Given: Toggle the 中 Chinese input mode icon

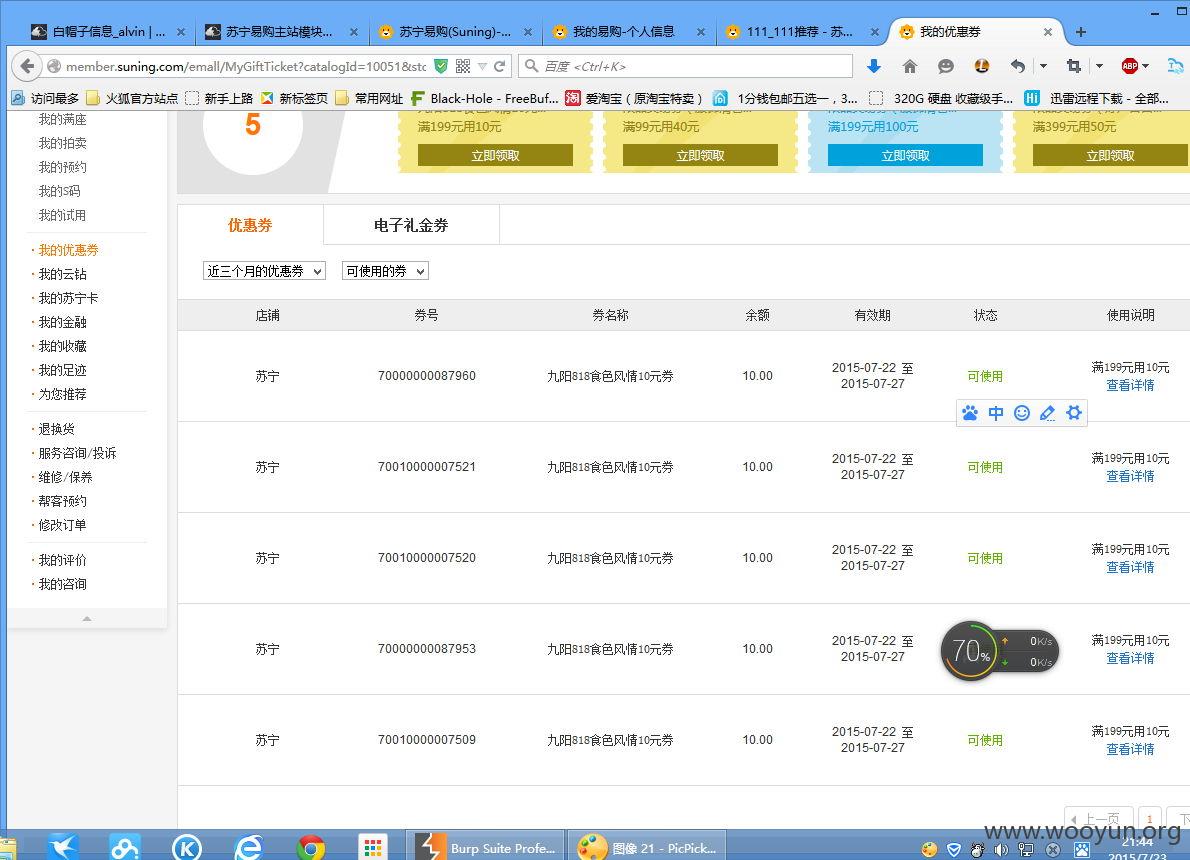Looking at the screenshot, I should (996, 413).
